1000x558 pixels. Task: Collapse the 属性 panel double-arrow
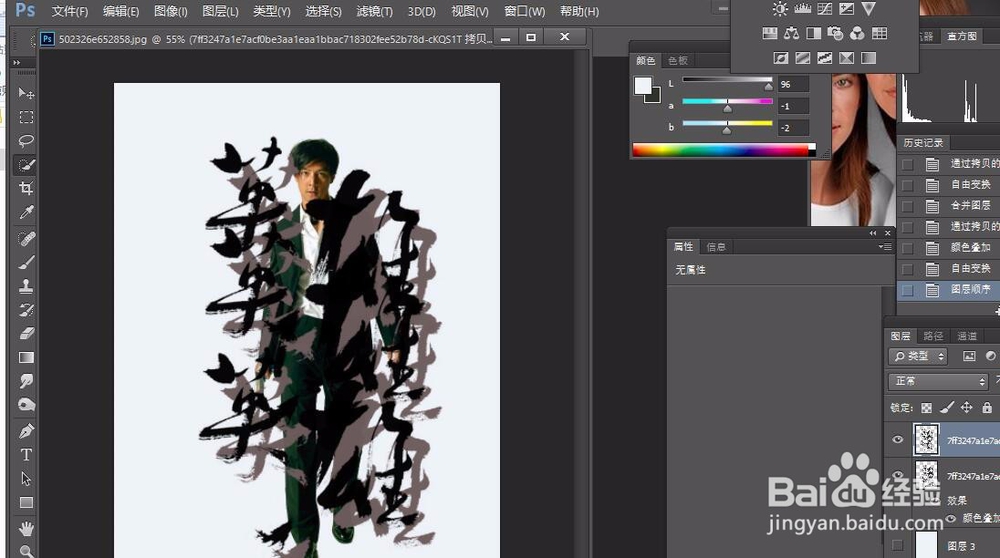[873, 233]
